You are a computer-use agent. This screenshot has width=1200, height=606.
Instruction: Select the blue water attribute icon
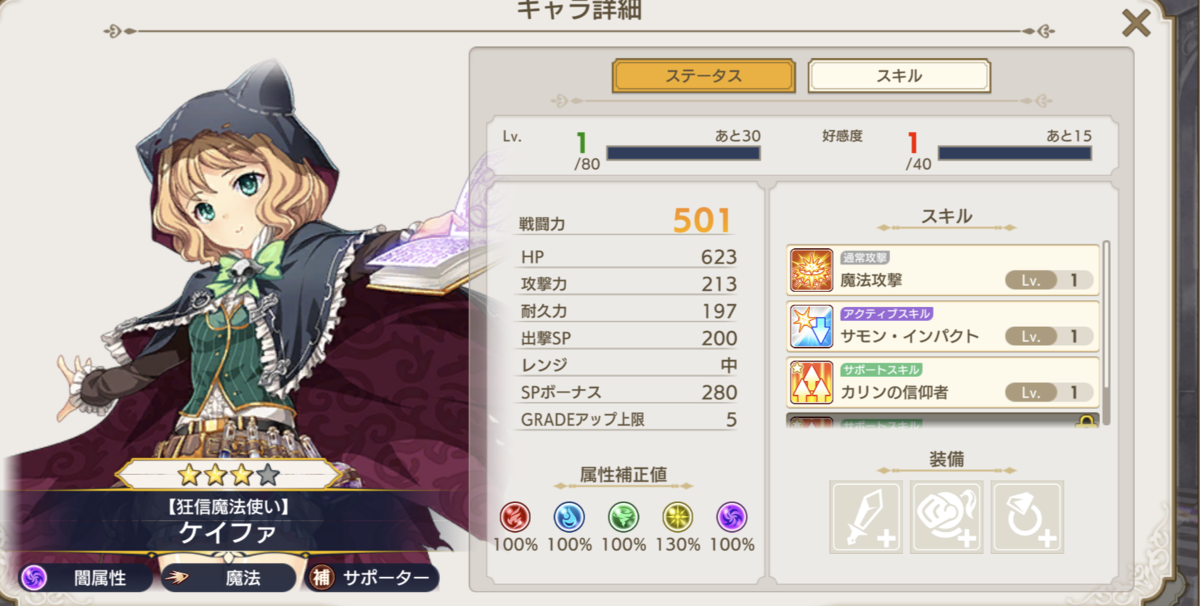coord(569,517)
